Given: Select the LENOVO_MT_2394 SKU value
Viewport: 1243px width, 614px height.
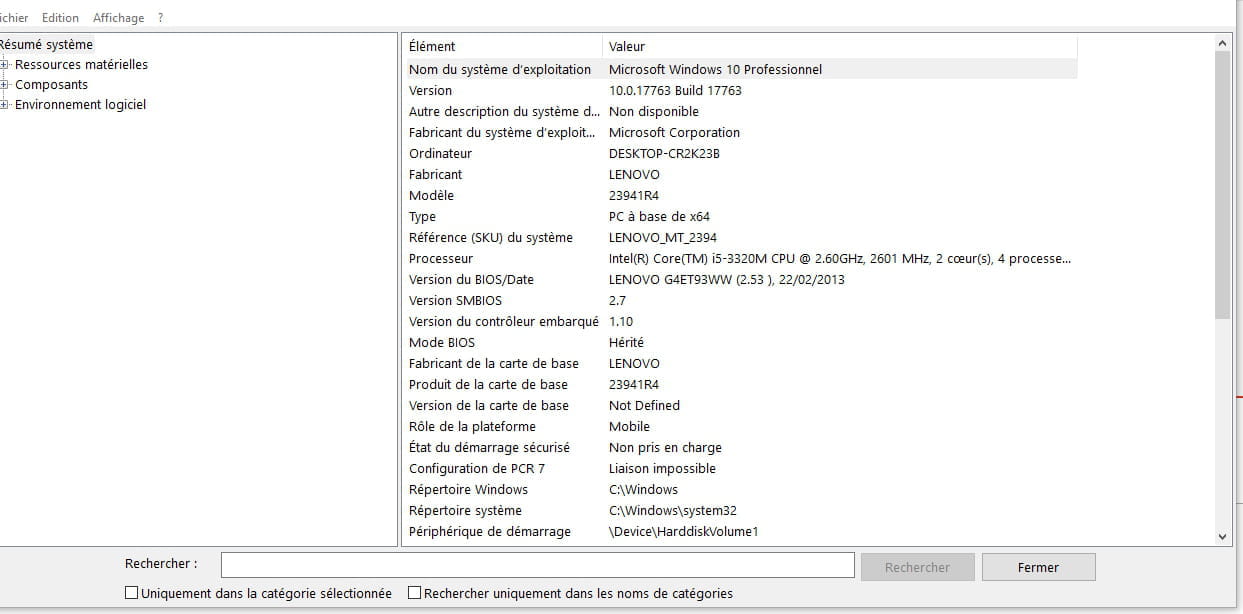Looking at the screenshot, I should pyautogui.click(x=661, y=237).
